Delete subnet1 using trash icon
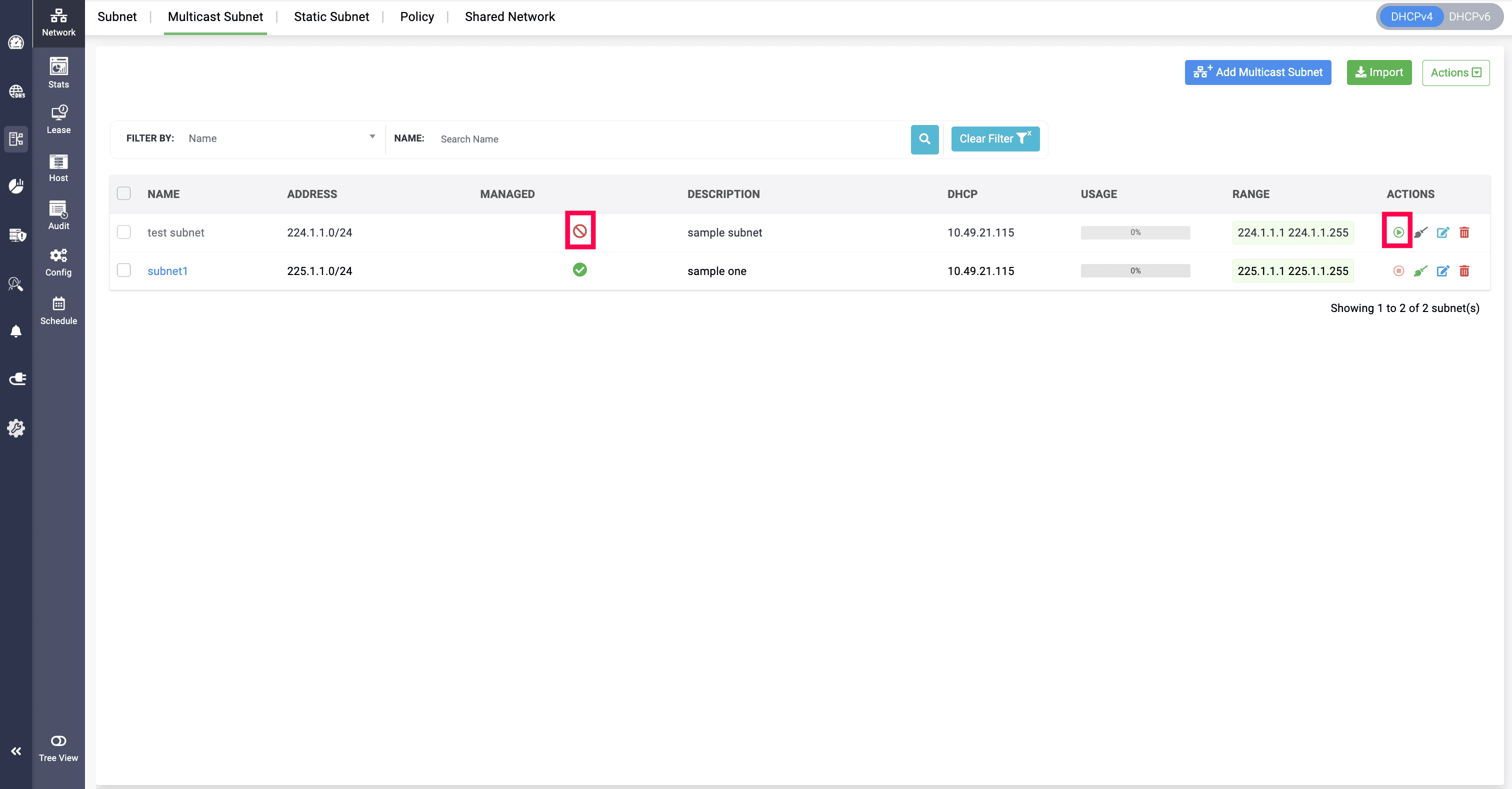Image resolution: width=1512 pixels, height=789 pixels. click(1464, 270)
